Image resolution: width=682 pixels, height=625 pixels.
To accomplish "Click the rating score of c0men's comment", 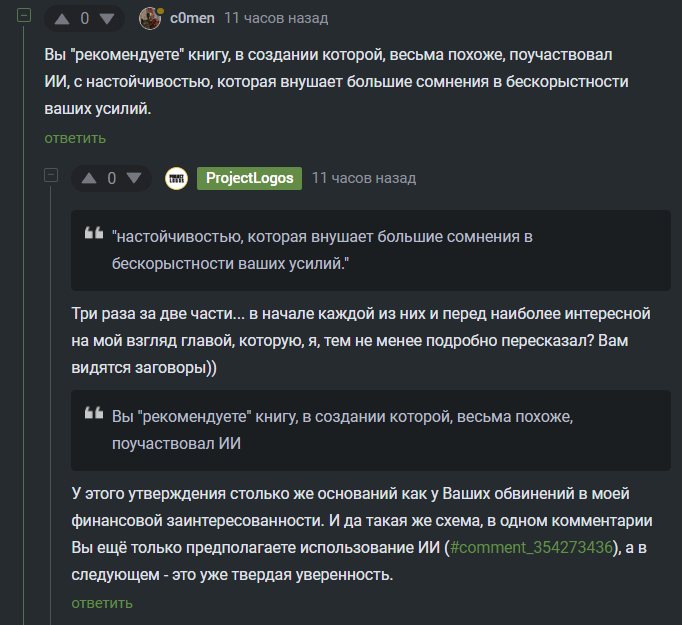I will [85, 19].
